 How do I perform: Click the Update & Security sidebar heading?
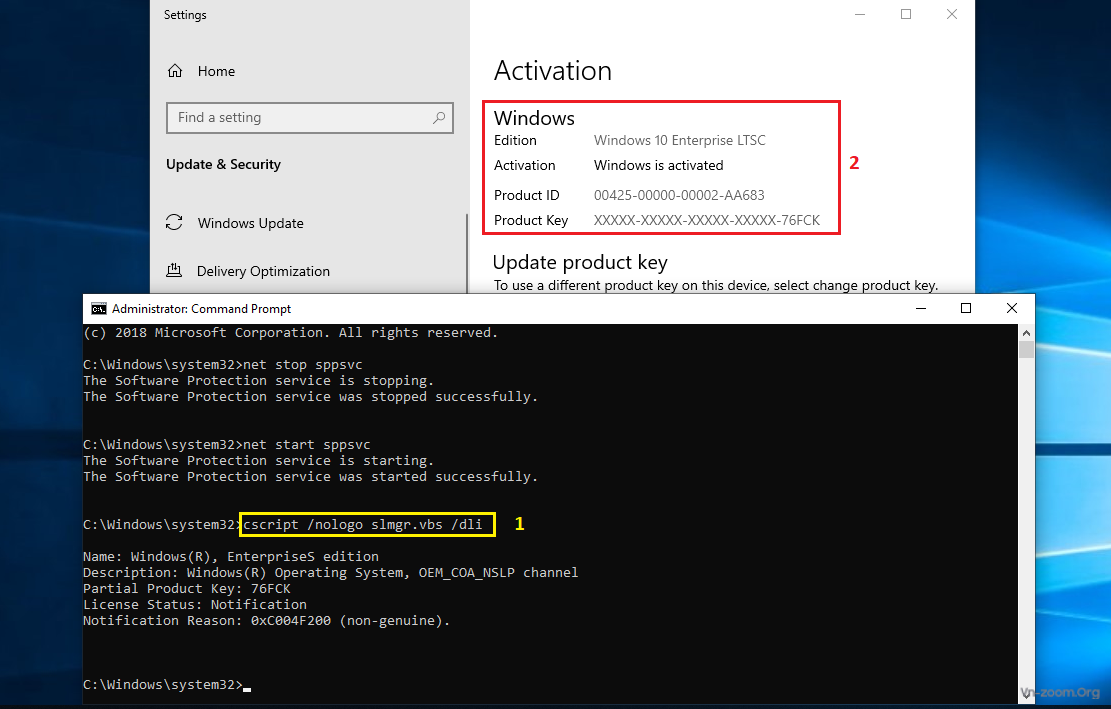click(x=223, y=164)
